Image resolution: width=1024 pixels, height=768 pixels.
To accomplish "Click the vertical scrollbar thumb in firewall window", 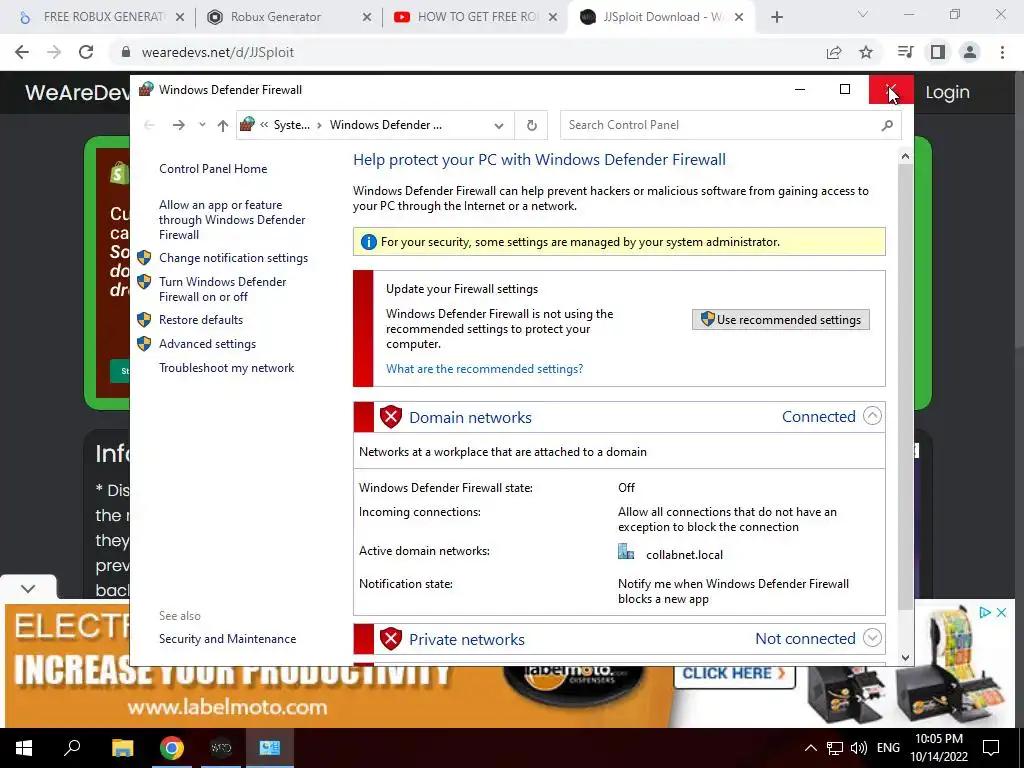I will point(905,385).
